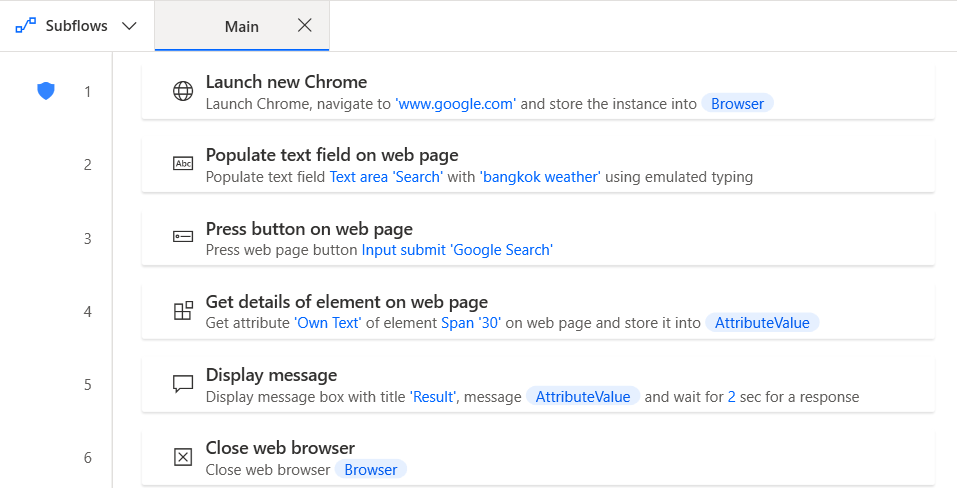957x488 pixels.
Task: Click the 'bangkok weather' text value link
Action: tap(541, 177)
